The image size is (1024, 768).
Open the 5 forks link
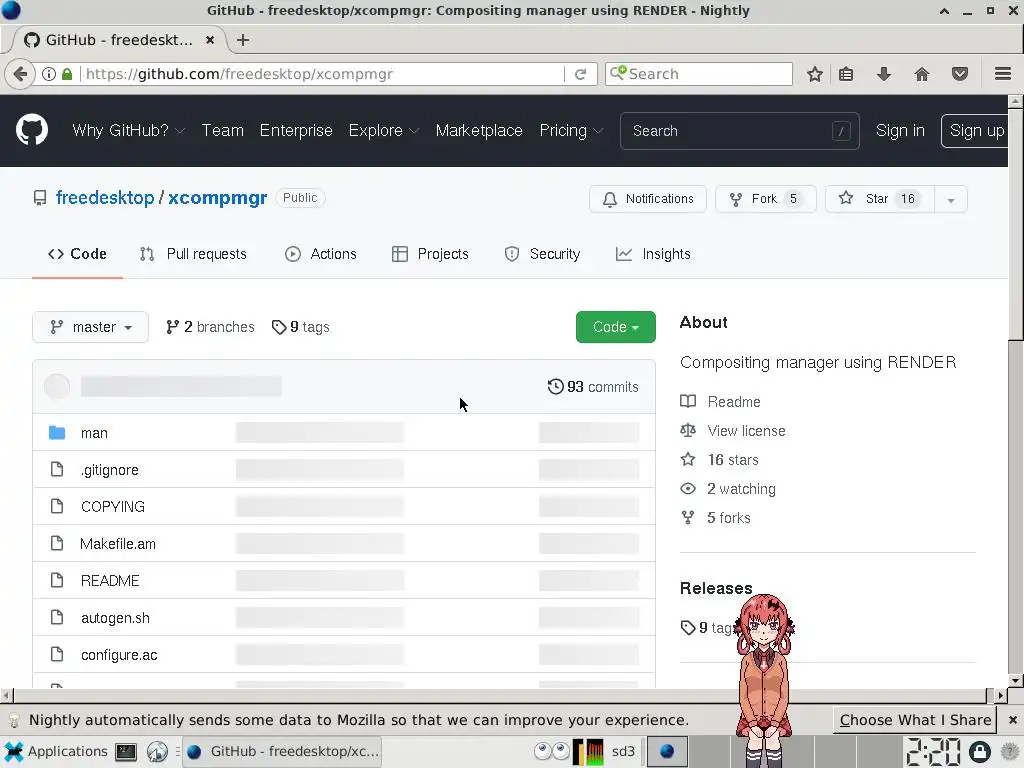tap(715, 518)
